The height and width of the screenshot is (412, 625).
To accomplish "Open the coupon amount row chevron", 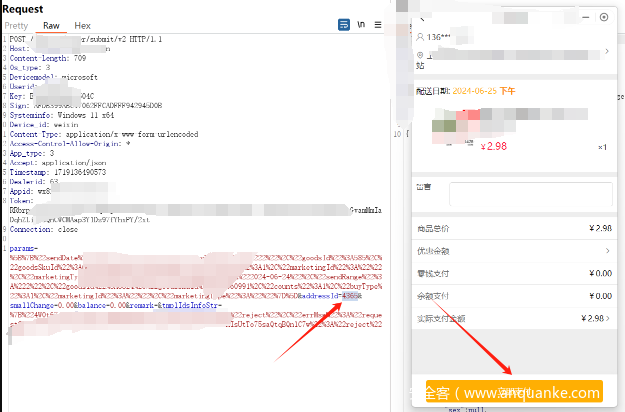I will click(607, 251).
